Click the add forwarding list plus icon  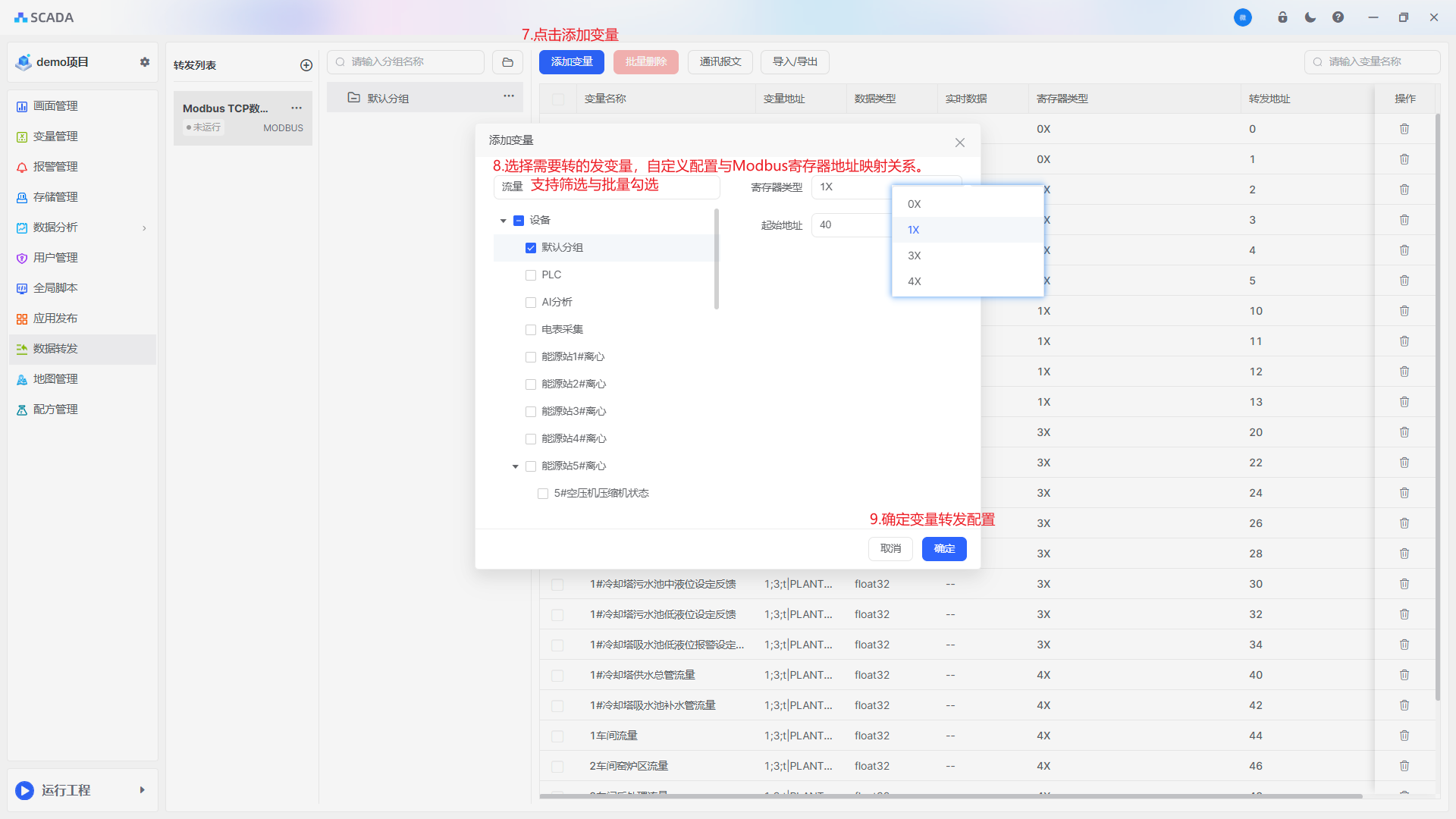pos(306,65)
